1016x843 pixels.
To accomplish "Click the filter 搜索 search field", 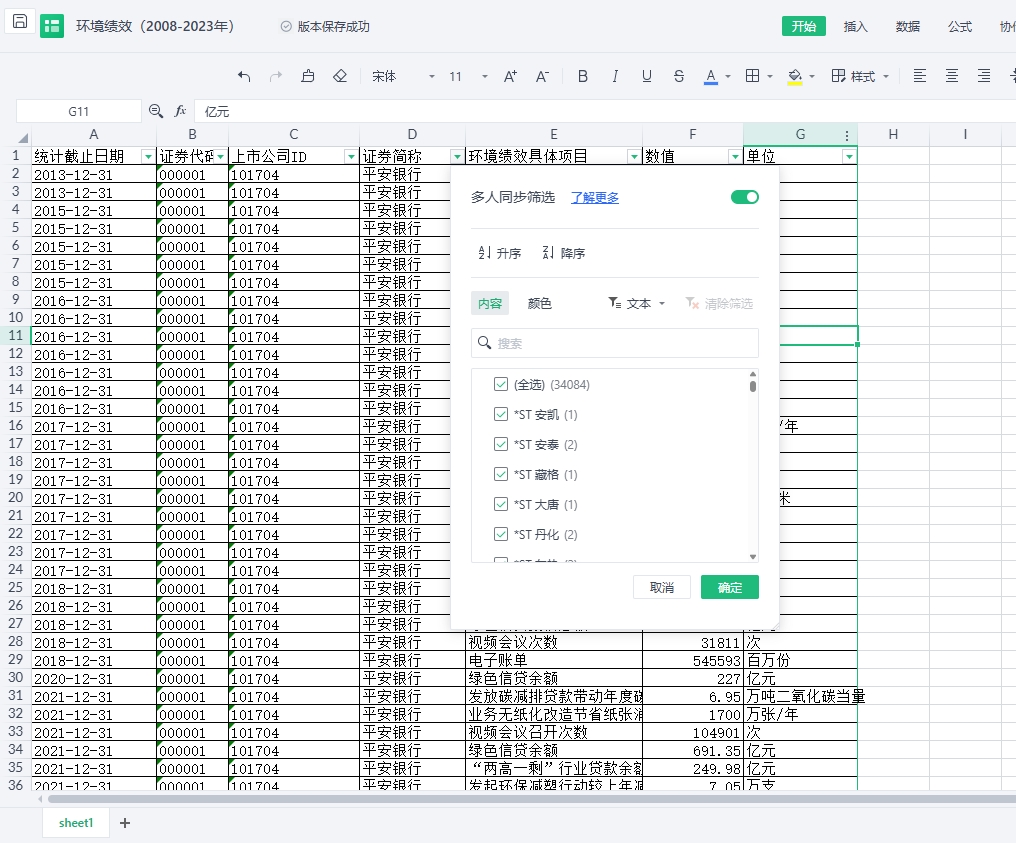I will [x=615, y=343].
